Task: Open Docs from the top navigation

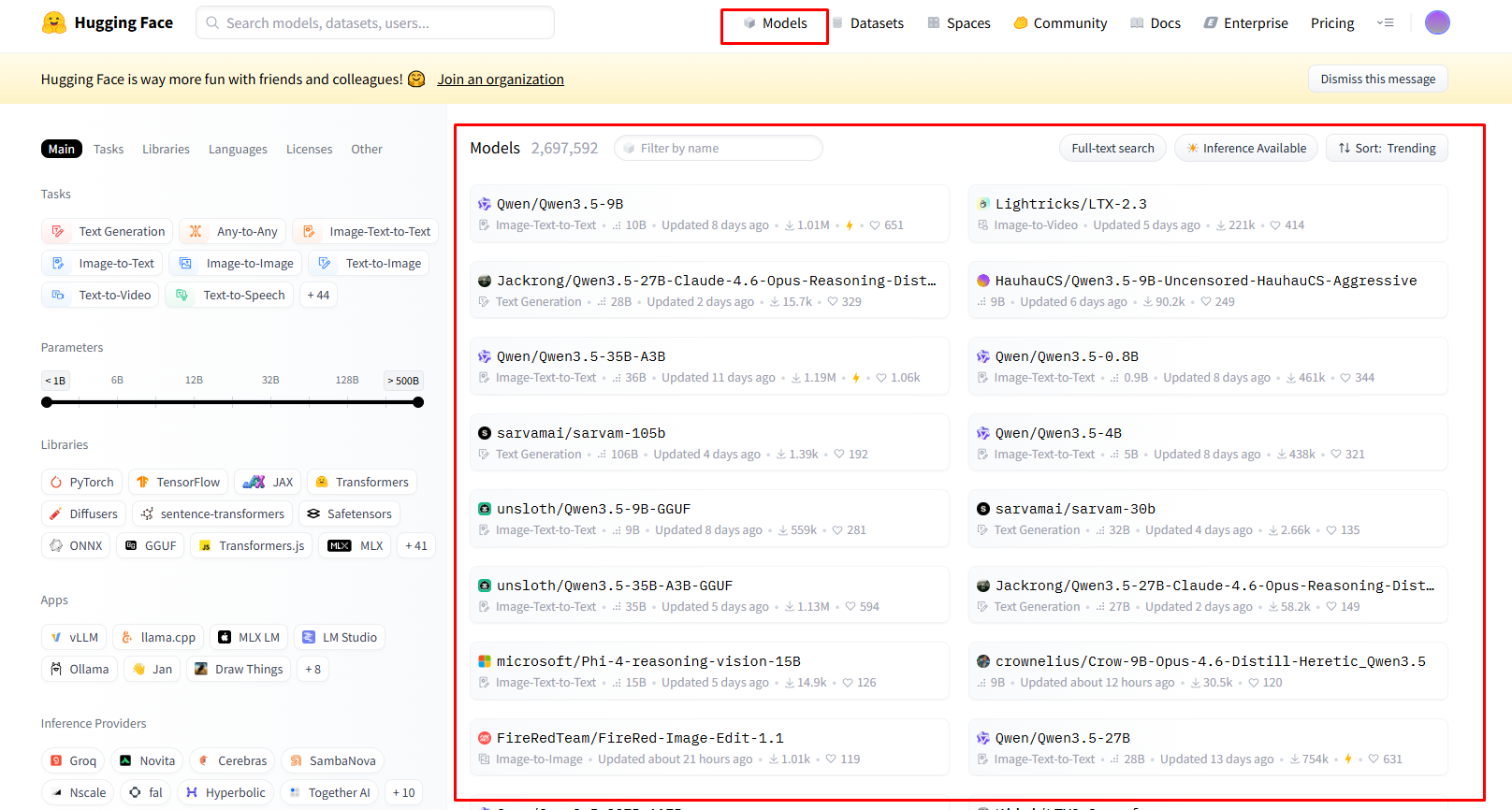Action: [1156, 23]
